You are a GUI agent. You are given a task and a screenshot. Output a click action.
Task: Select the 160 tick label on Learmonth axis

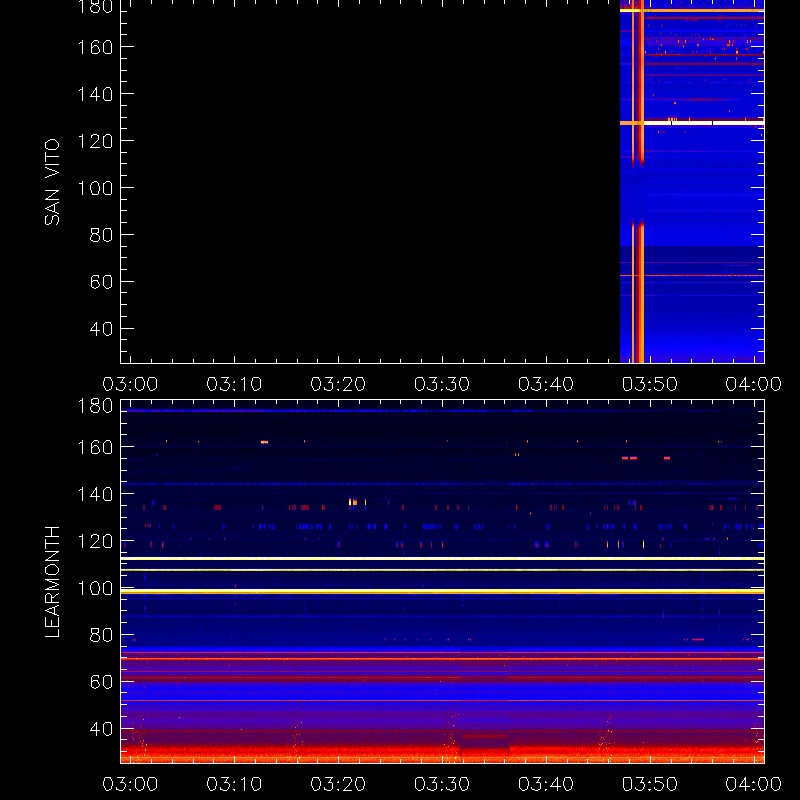[95, 447]
